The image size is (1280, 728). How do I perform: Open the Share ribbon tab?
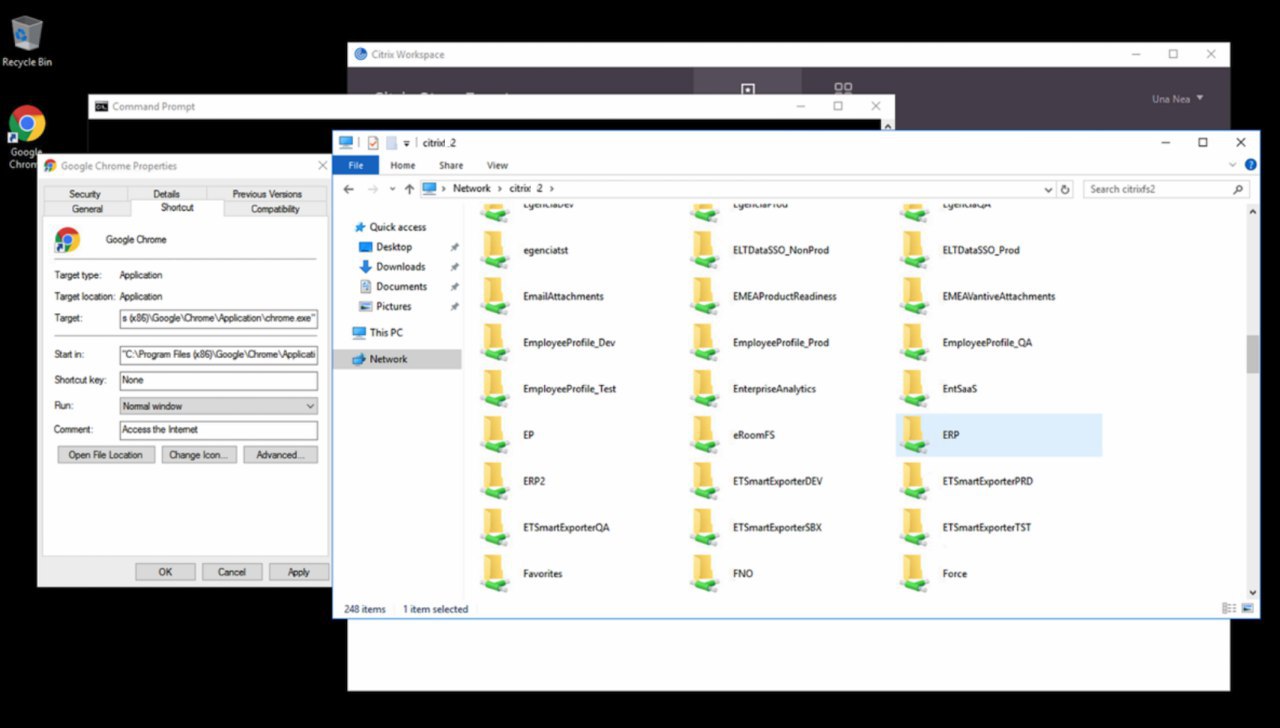[451, 165]
